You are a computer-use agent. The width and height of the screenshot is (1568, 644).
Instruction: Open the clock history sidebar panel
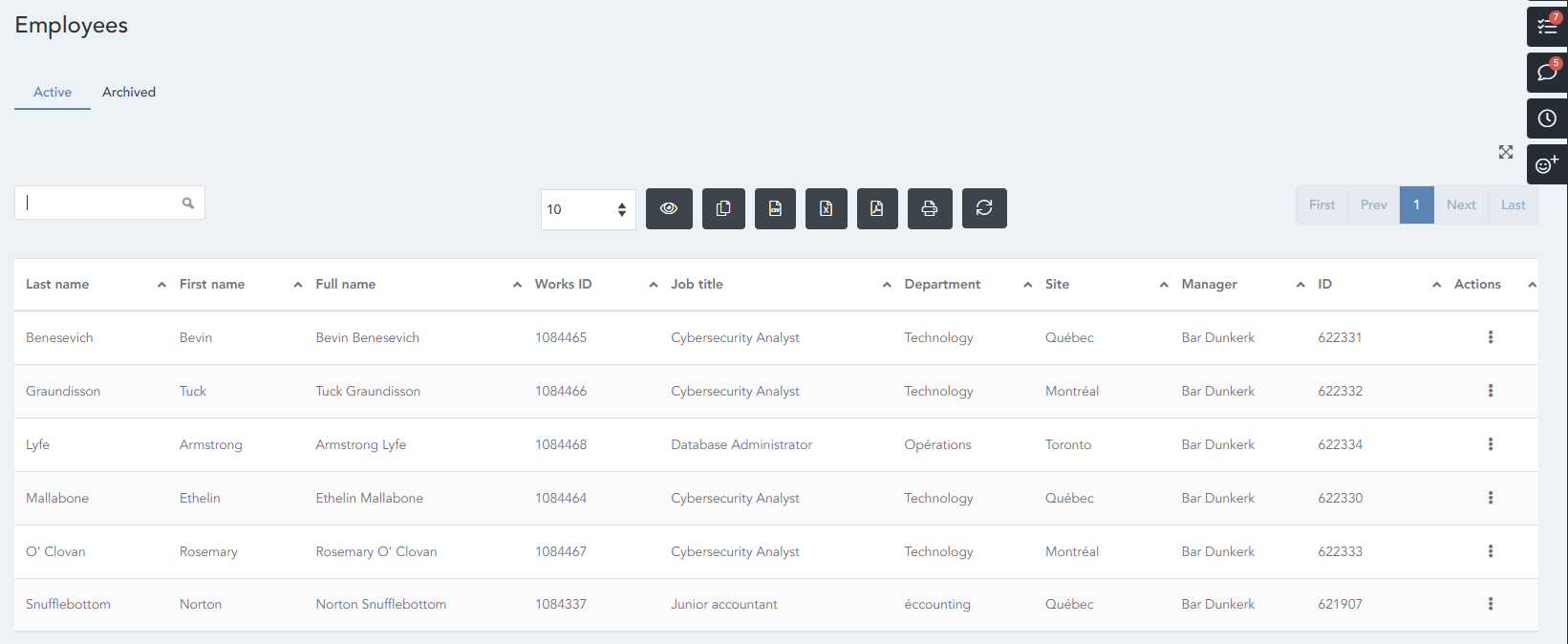point(1547,118)
